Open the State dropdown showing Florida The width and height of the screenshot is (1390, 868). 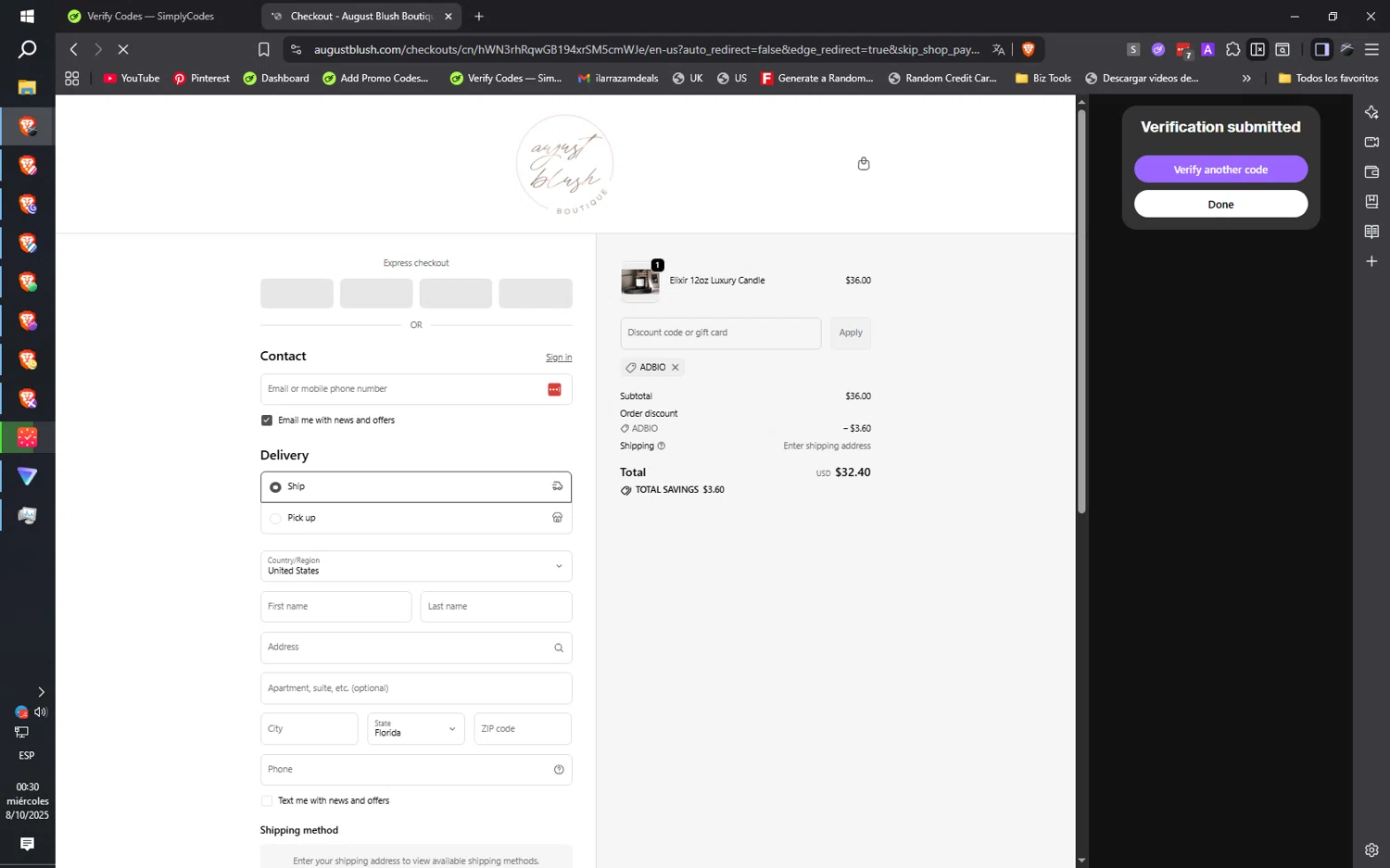[416, 729]
